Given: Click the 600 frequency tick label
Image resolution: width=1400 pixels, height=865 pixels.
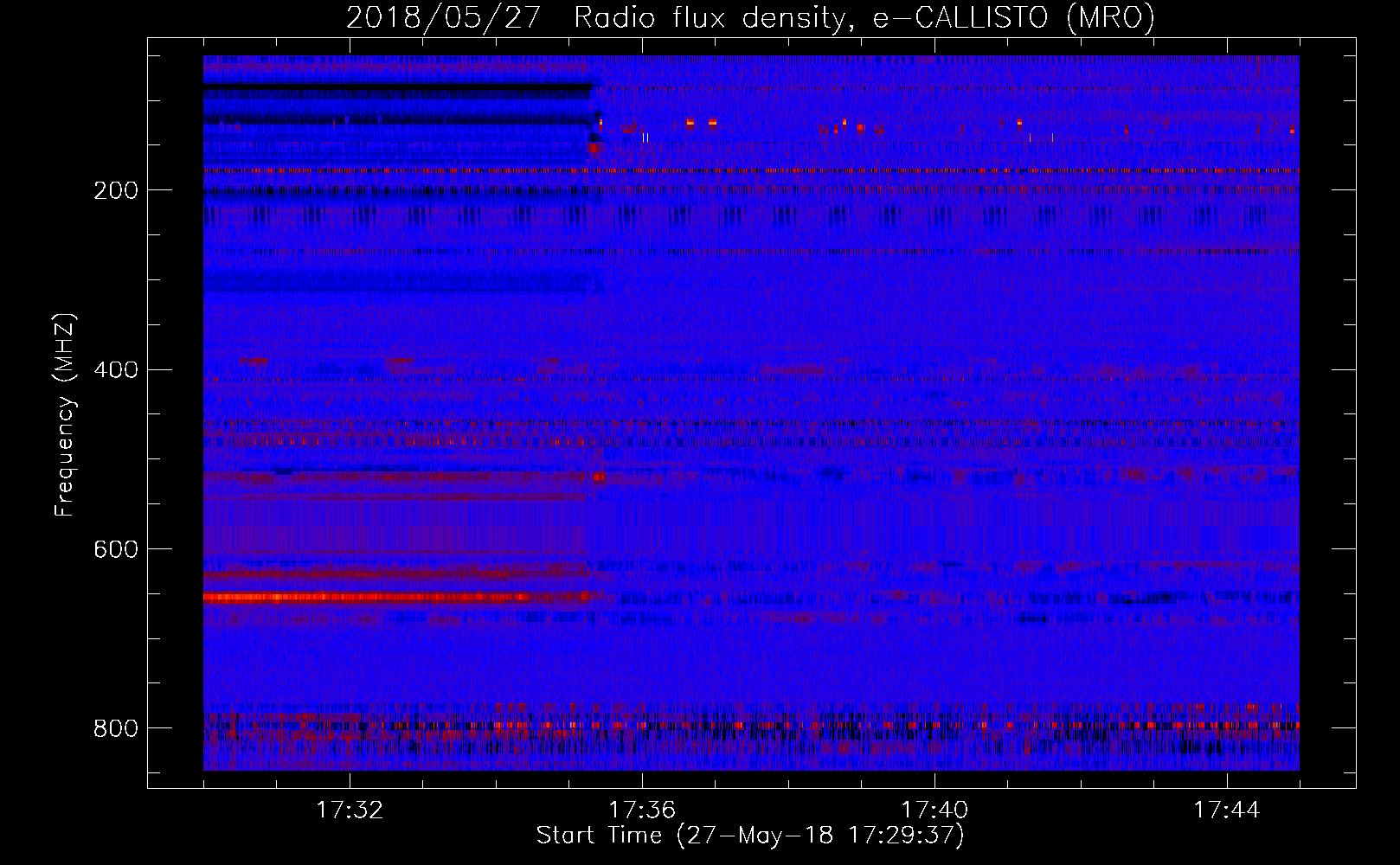Looking at the screenshot, I should (116, 550).
